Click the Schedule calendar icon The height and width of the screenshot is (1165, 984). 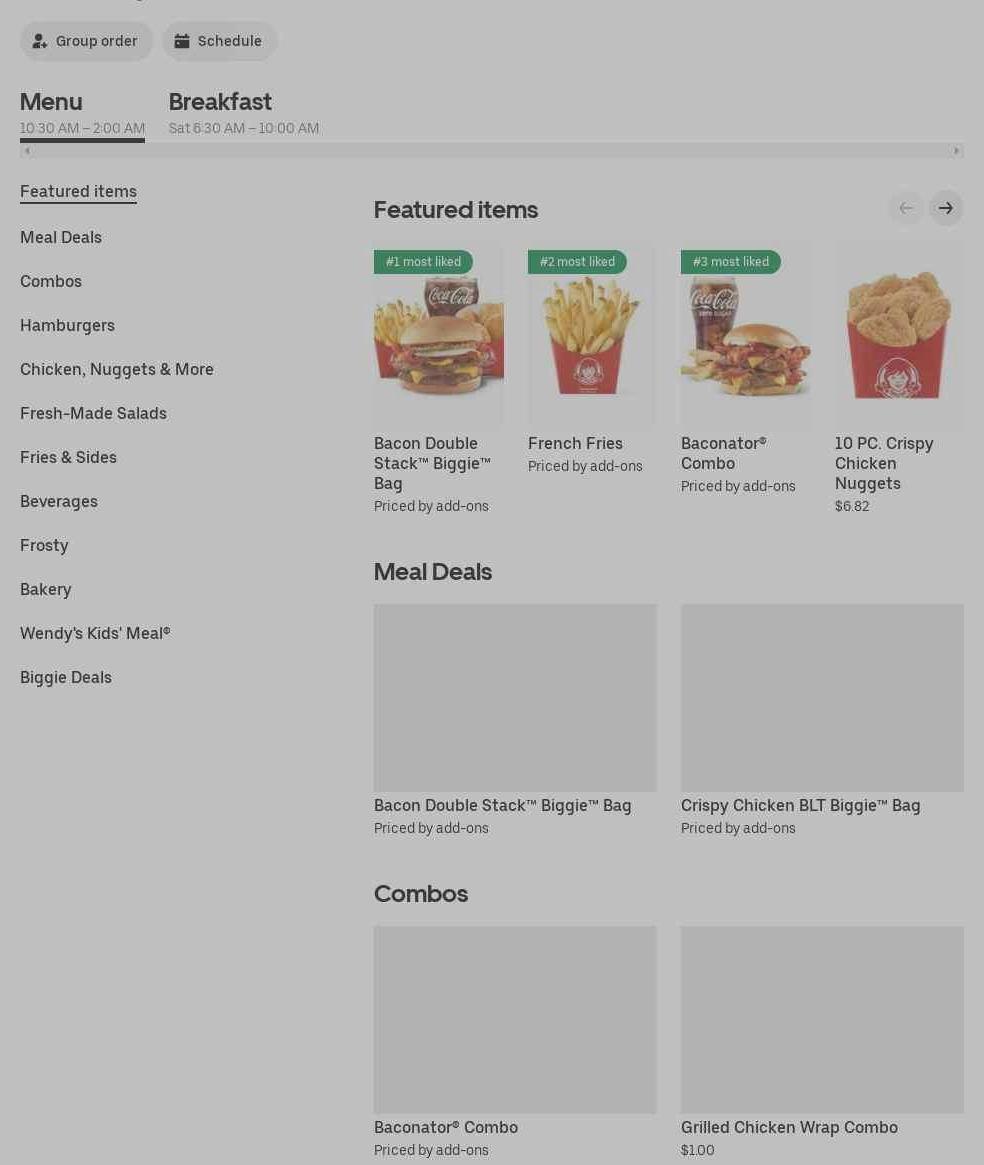click(181, 41)
